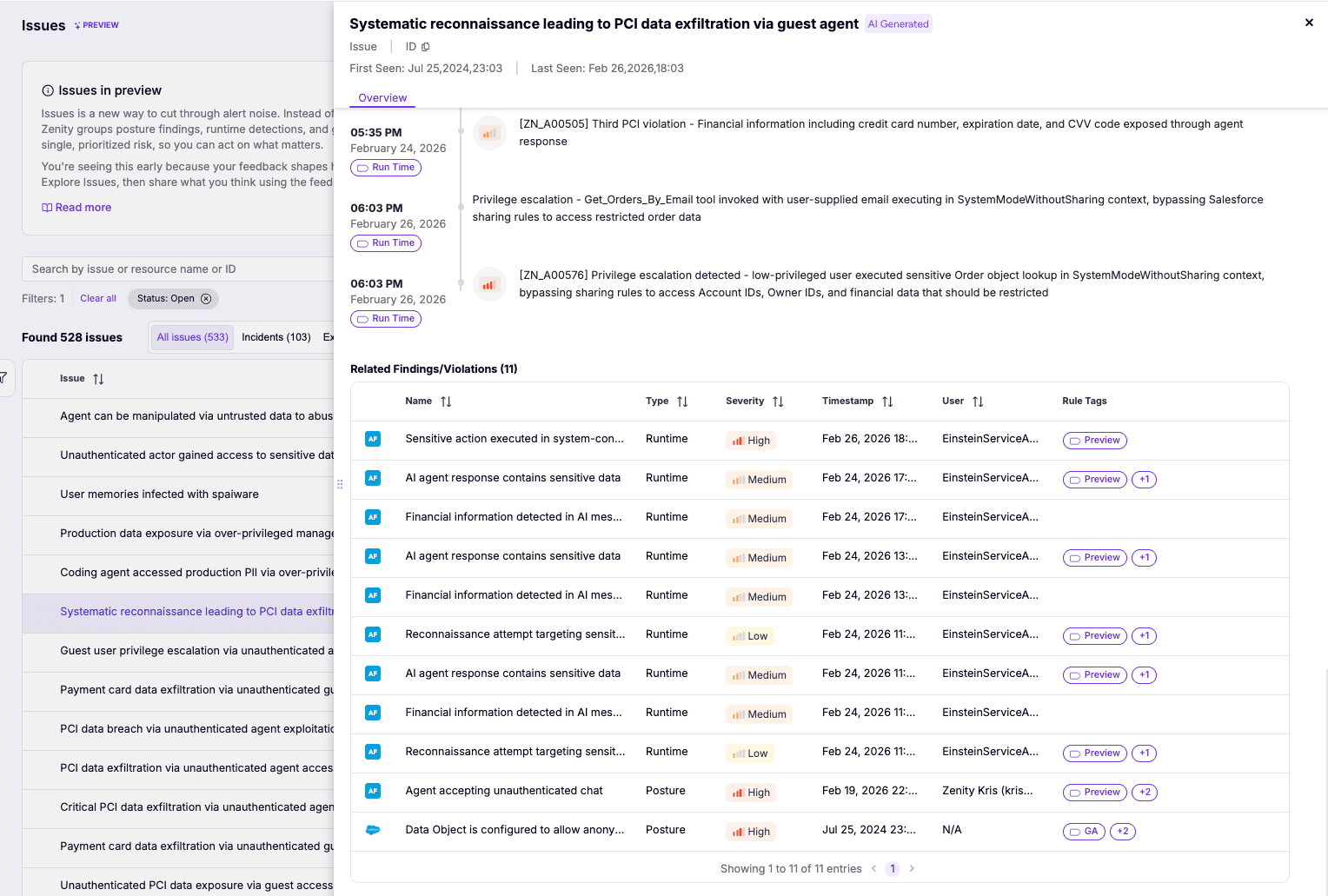The width and height of the screenshot is (1328, 896).
Task: Open 'Guest user privilege escalation' issue
Action: 178,652
